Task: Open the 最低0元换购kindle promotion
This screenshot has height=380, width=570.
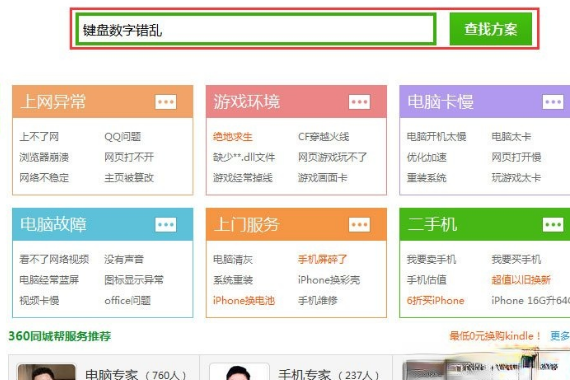Action: coord(495,336)
